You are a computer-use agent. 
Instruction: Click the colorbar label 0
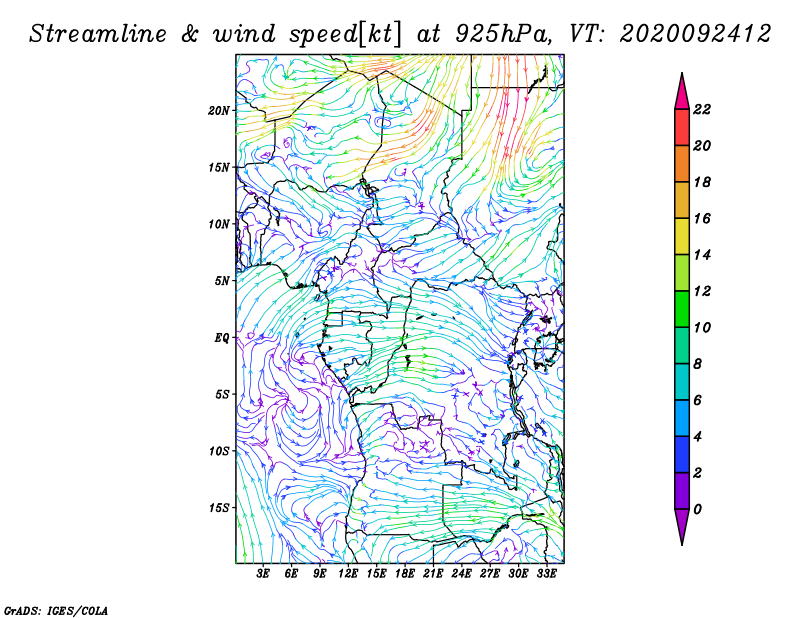[x=697, y=509]
